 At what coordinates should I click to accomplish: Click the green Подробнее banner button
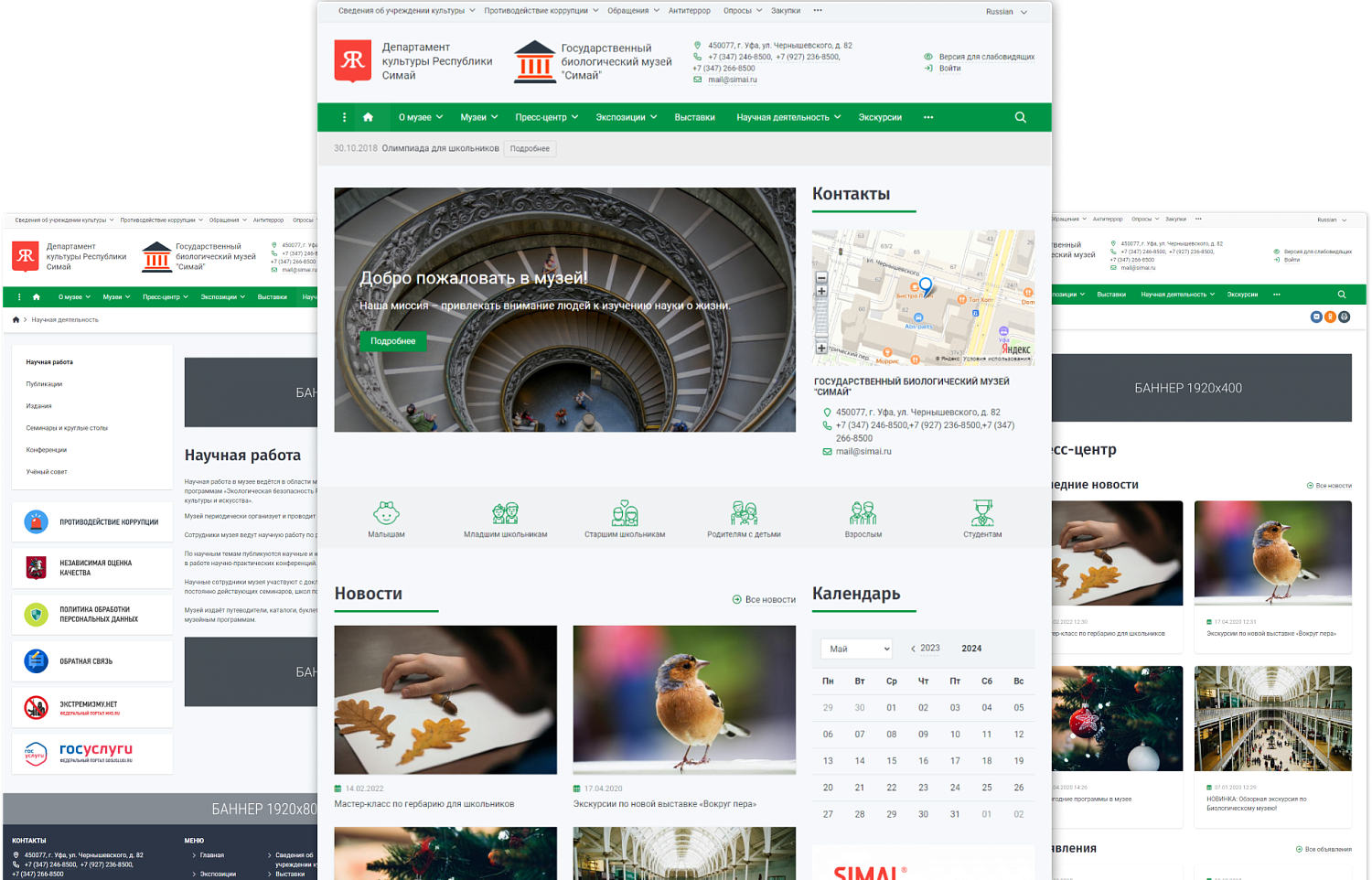click(392, 341)
